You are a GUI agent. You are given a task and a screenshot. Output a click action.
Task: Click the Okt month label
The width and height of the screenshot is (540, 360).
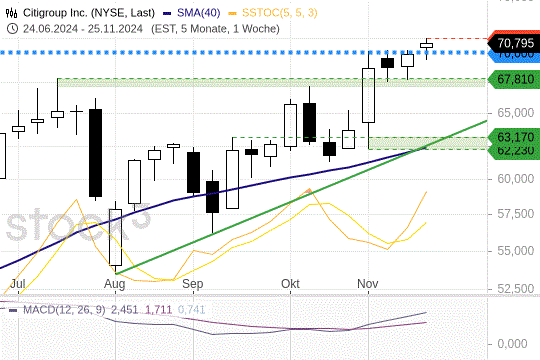point(290,284)
